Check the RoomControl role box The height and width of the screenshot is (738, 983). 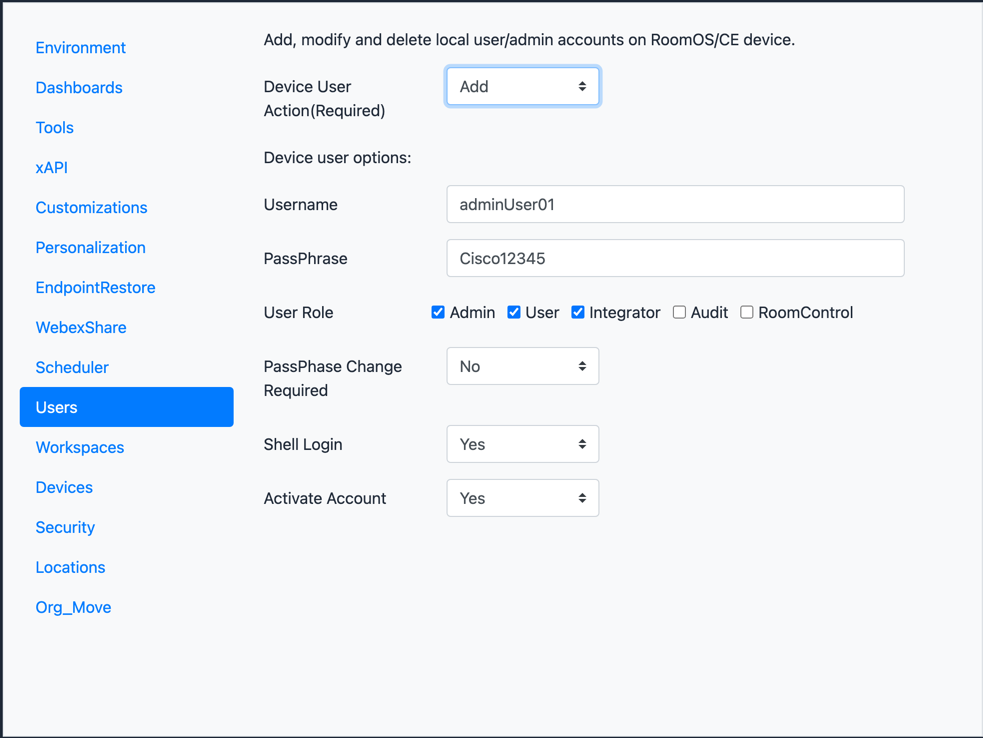click(747, 312)
